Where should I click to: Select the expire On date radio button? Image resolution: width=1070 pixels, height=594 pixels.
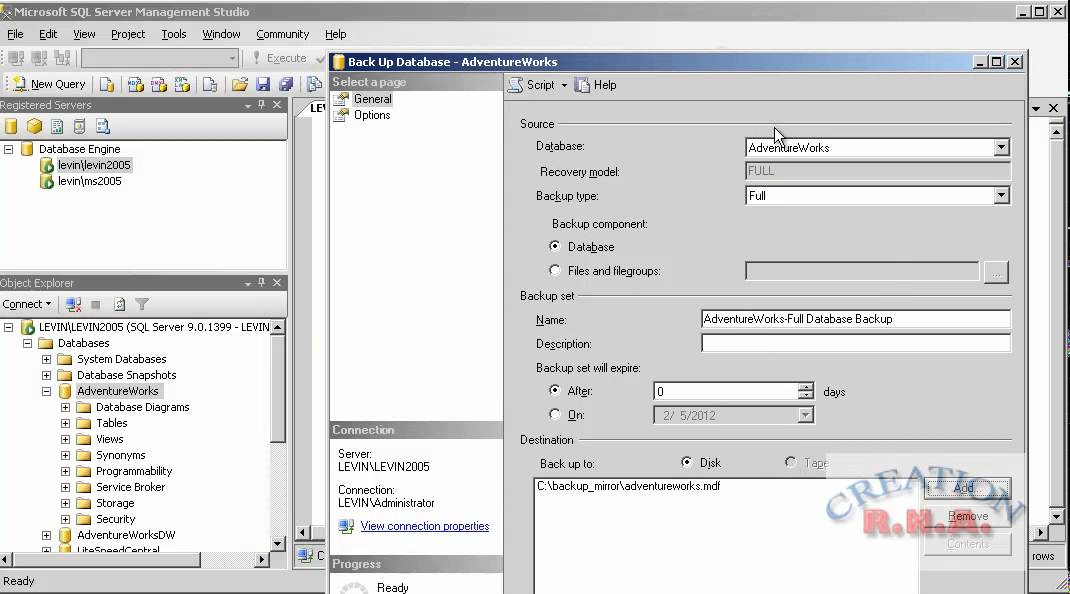[555, 414]
